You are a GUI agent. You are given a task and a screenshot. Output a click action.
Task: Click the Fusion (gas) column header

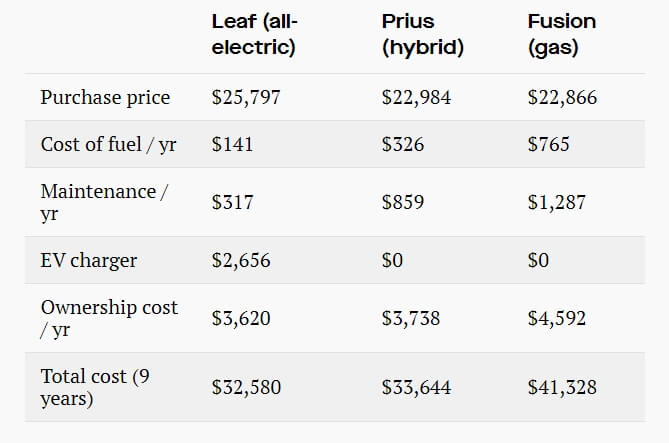[561, 34]
